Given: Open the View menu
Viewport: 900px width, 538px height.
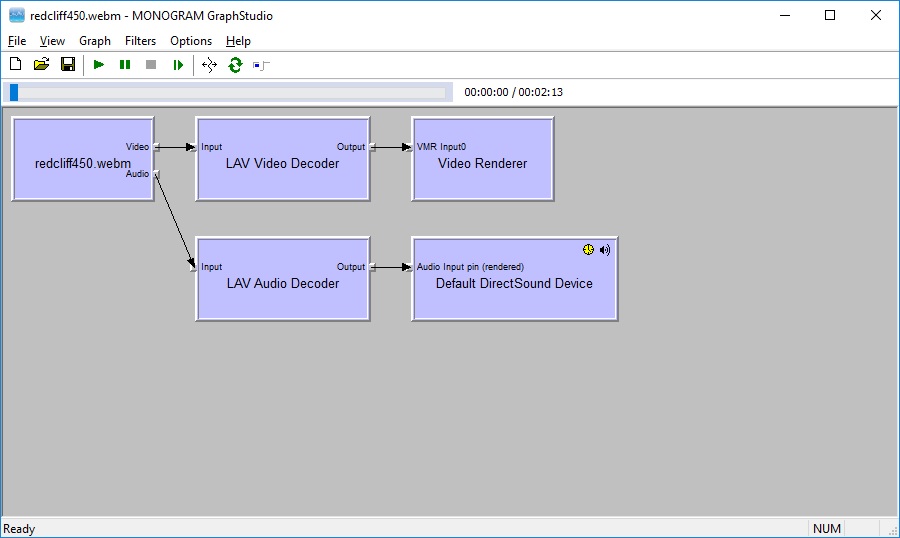Looking at the screenshot, I should coord(52,41).
